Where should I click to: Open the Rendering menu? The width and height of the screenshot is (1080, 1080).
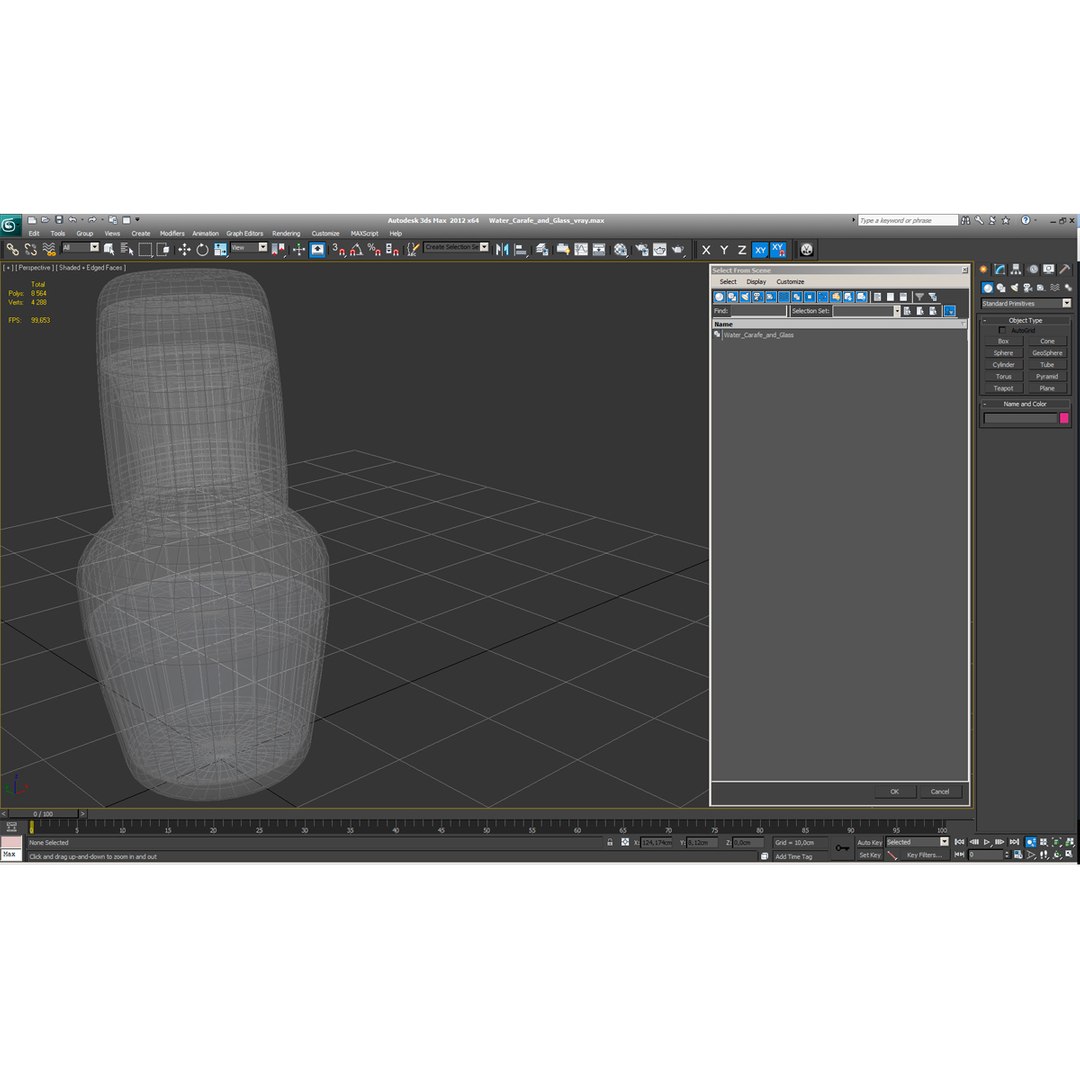[x=286, y=233]
